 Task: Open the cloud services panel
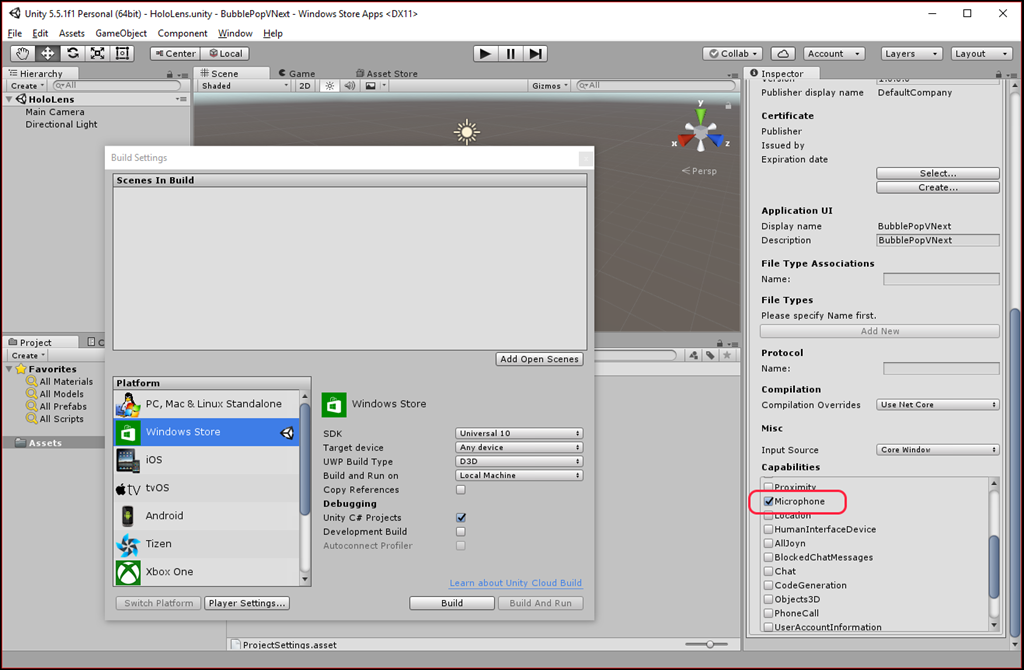[783, 54]
